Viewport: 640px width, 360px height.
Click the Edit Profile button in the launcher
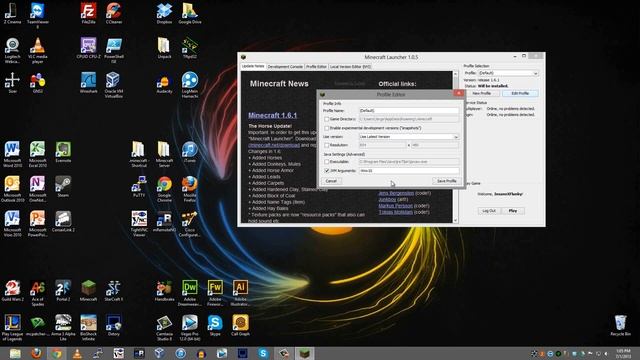[x=520, y=93]
